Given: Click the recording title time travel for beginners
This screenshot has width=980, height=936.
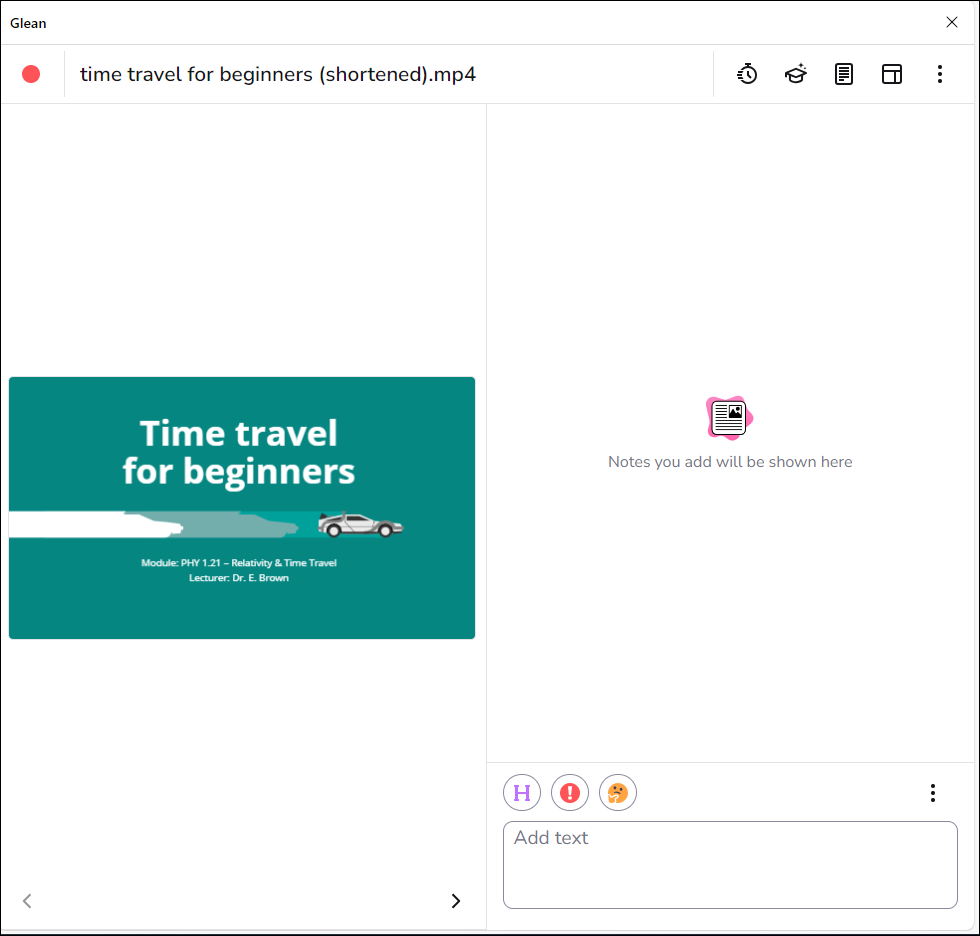Looking at the screenshot, I should [x=278, y=74].
